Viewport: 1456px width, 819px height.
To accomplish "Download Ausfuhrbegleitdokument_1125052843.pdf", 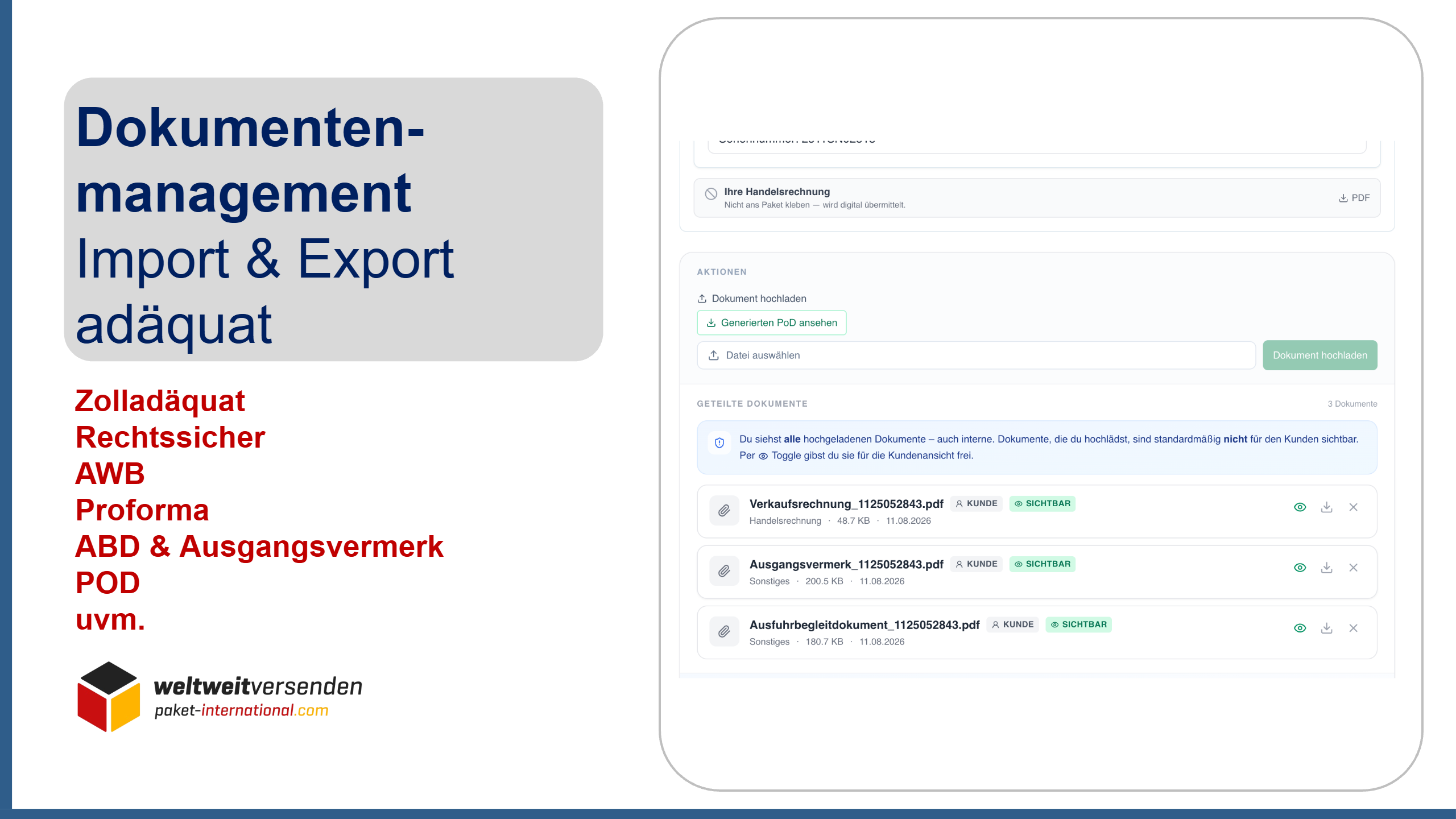I will (x=1327, y=628).
